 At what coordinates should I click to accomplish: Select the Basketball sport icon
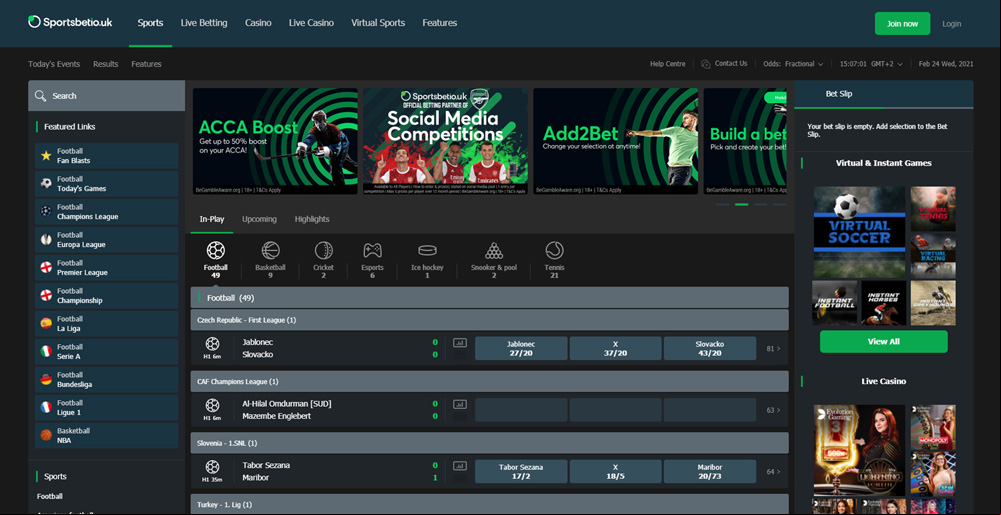(x=270, y=250)
